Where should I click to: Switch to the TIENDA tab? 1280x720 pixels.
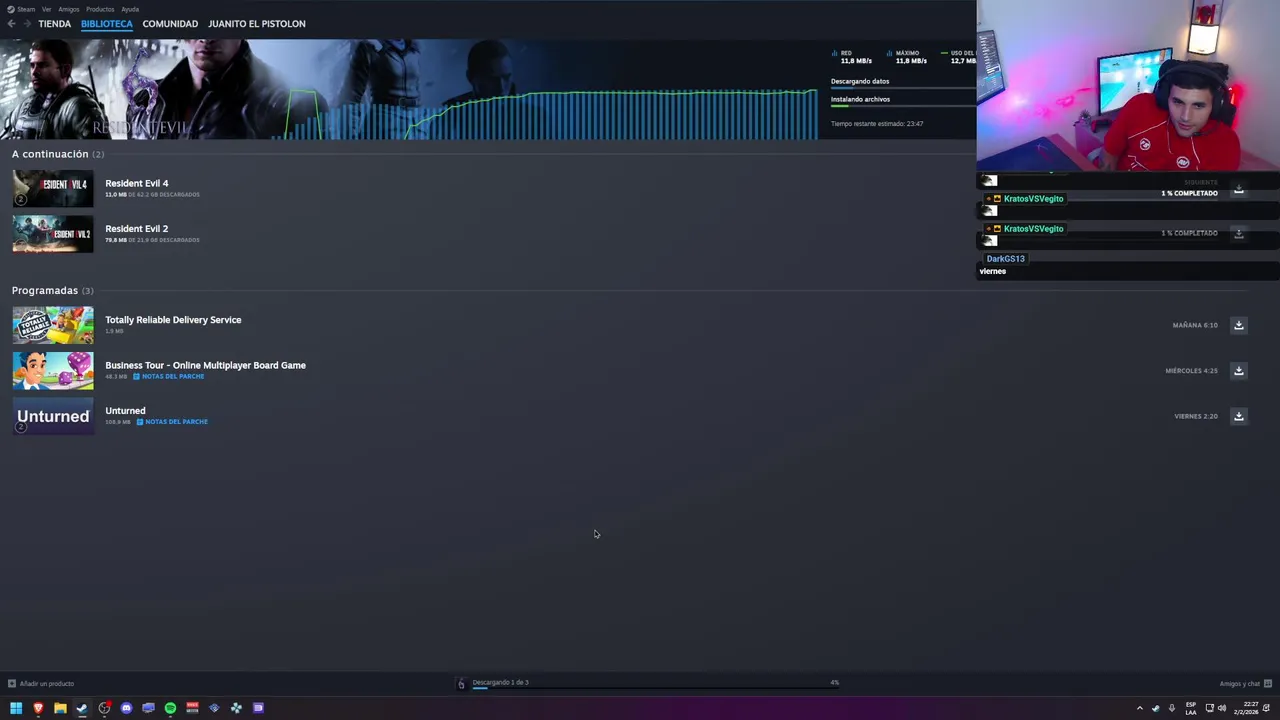click(x=55, y=24)
